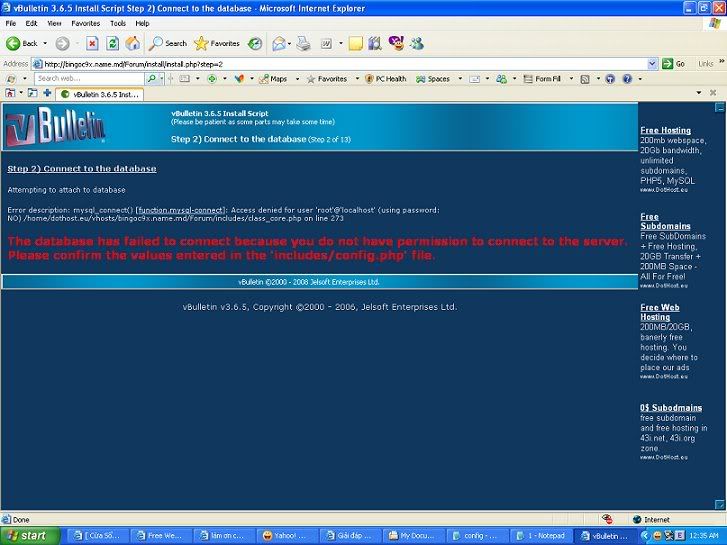Expand the address bar history dropdown

click(653, 64)
